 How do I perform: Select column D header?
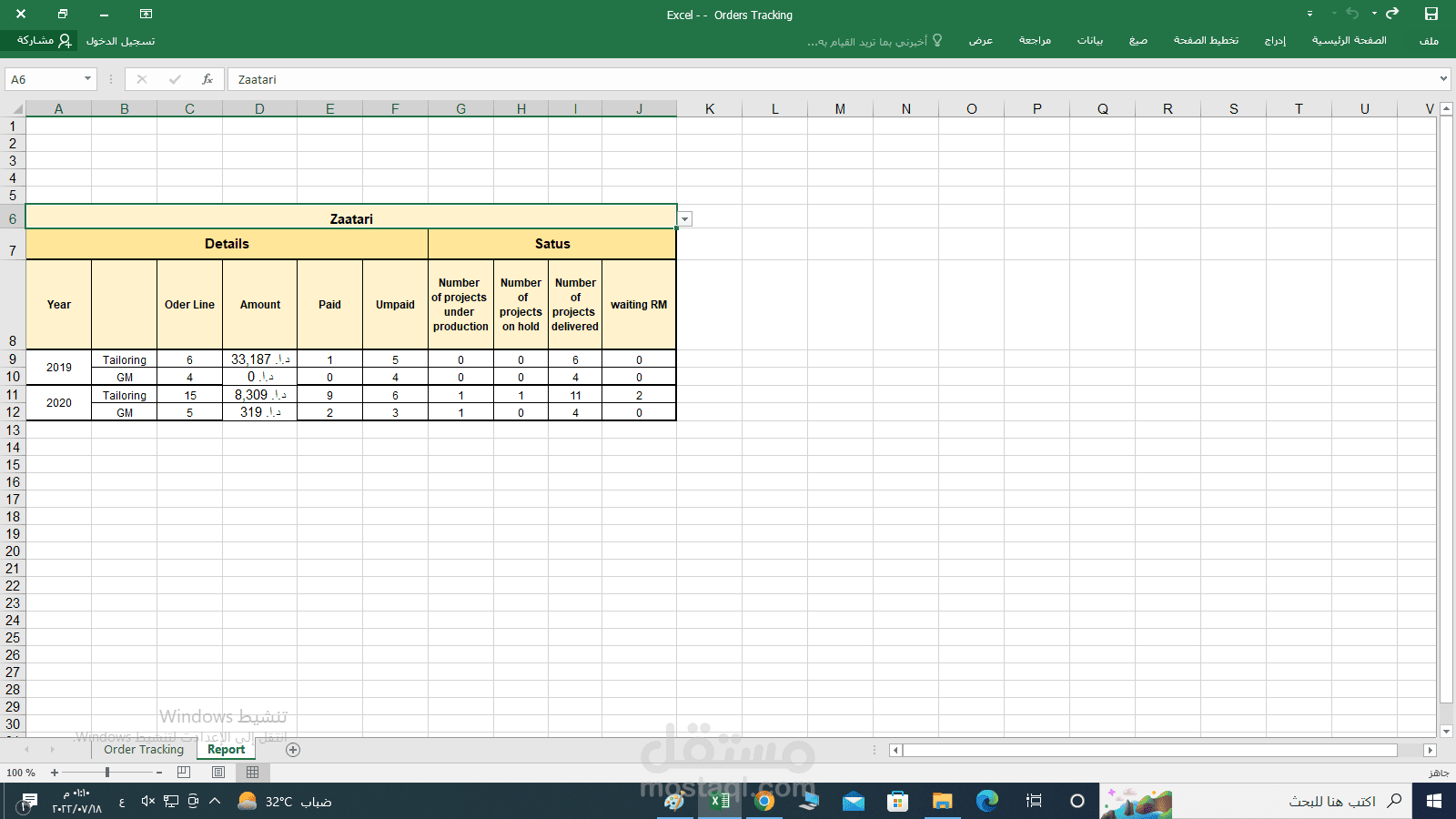tap(259, 109)
